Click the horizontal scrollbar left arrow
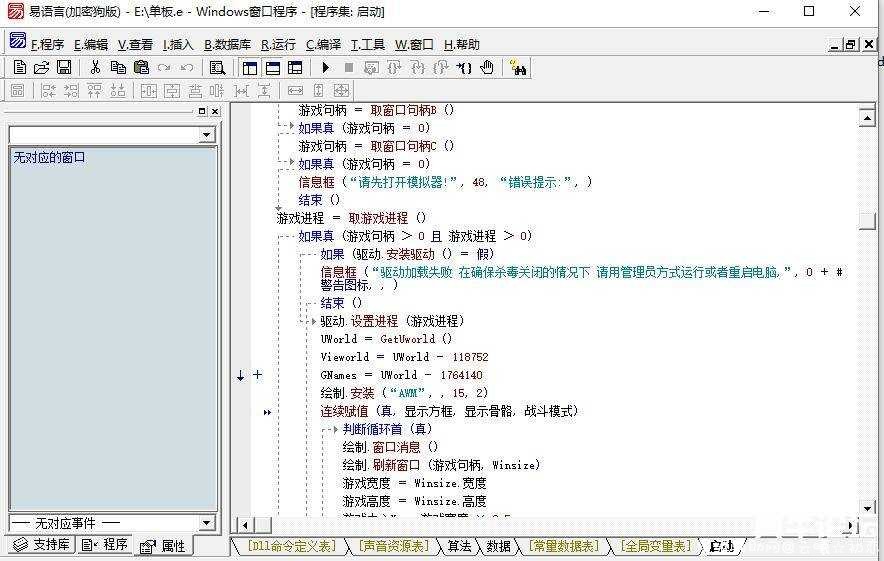This screenshot has height=561, width=884. [x=245, y=525]
